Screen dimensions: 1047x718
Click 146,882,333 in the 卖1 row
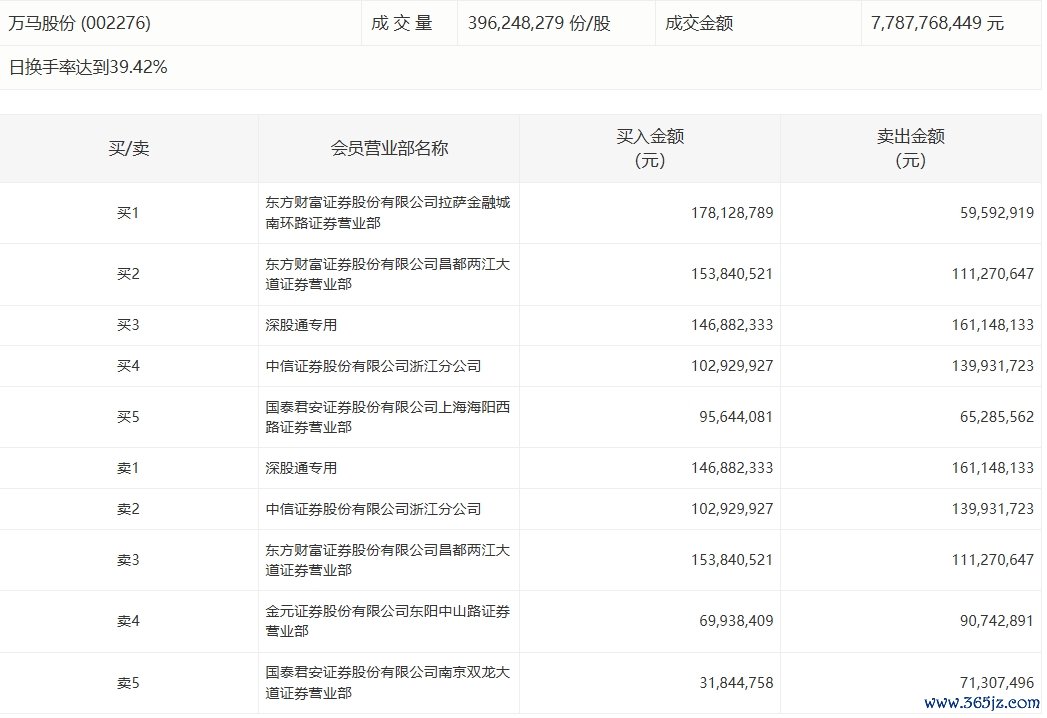point(732,468)
